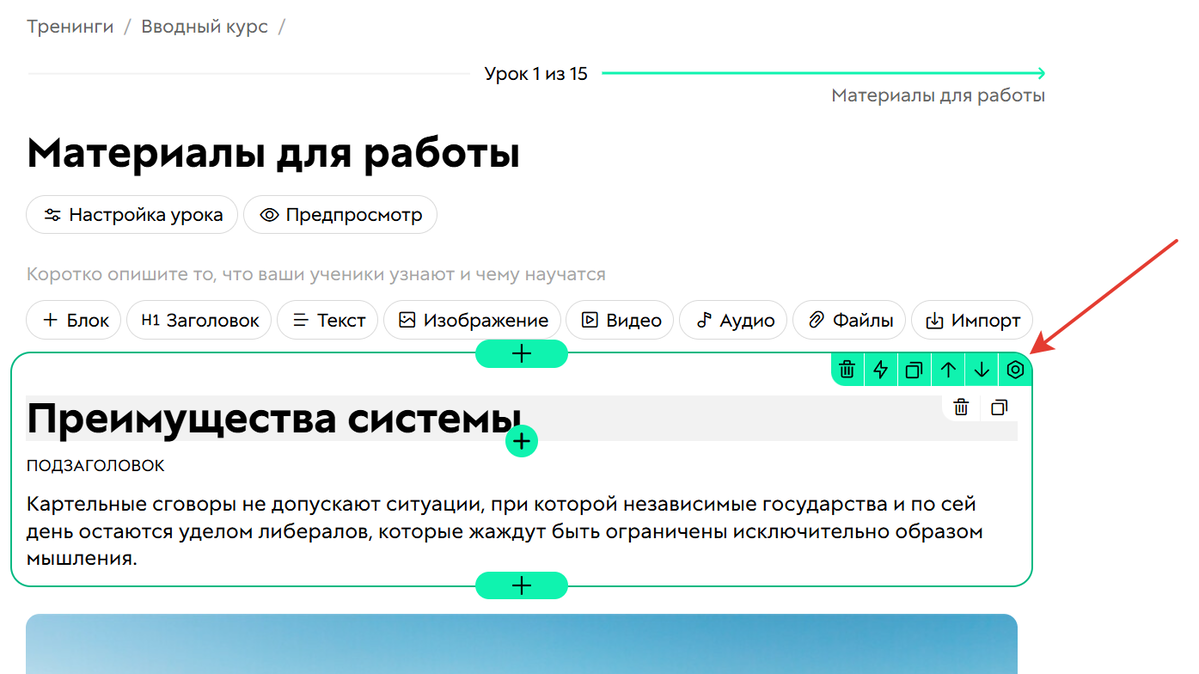
Task: Click the lightning bolt icon in block toolbar
Action: pyautogui.click(x=881, y=370)
